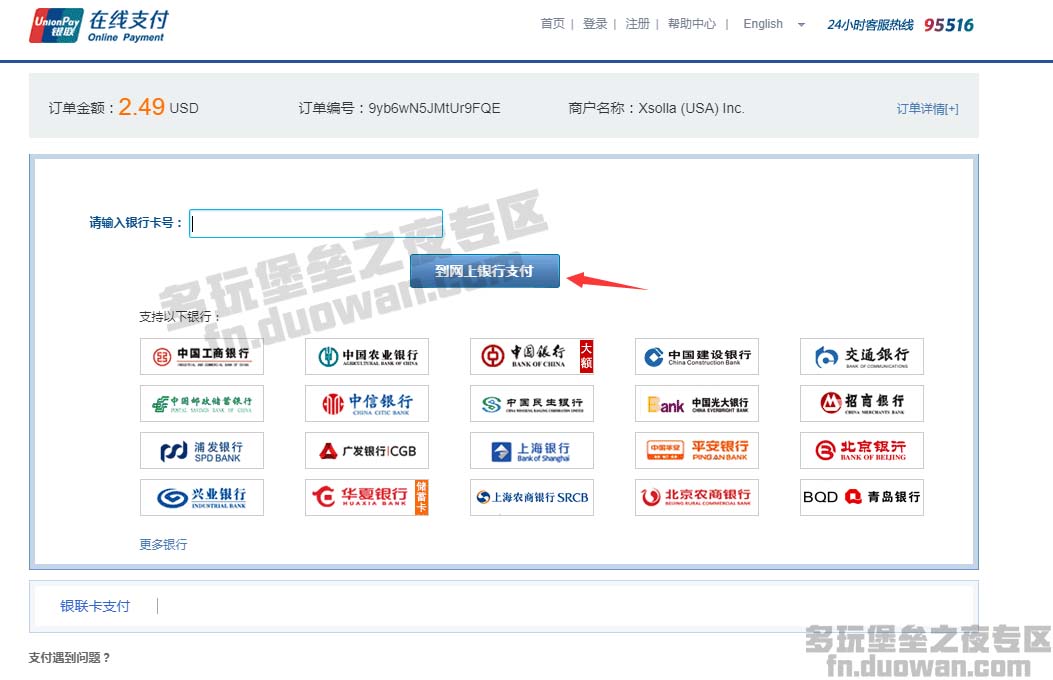The width and height of the screenshot is (1053, 680).
Task: Select the Bank of China logo
Action: pyautogui.click(x=532, y=356)
